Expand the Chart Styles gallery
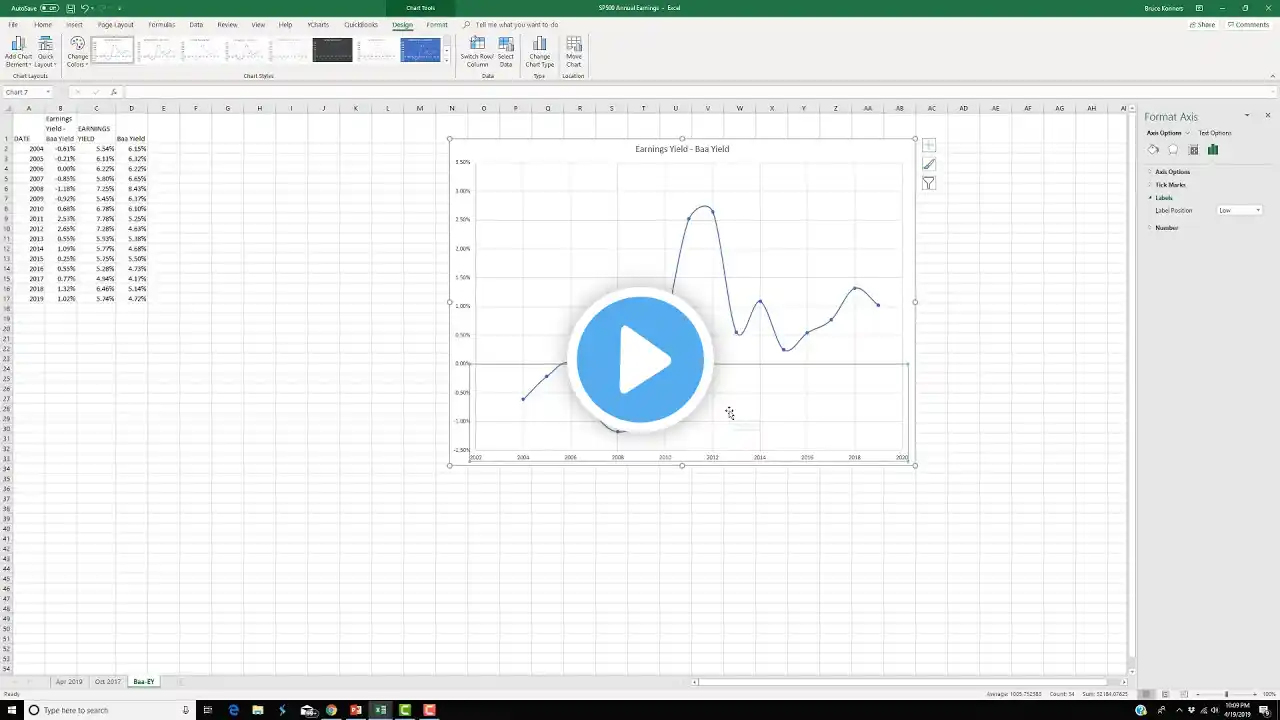 446,62
